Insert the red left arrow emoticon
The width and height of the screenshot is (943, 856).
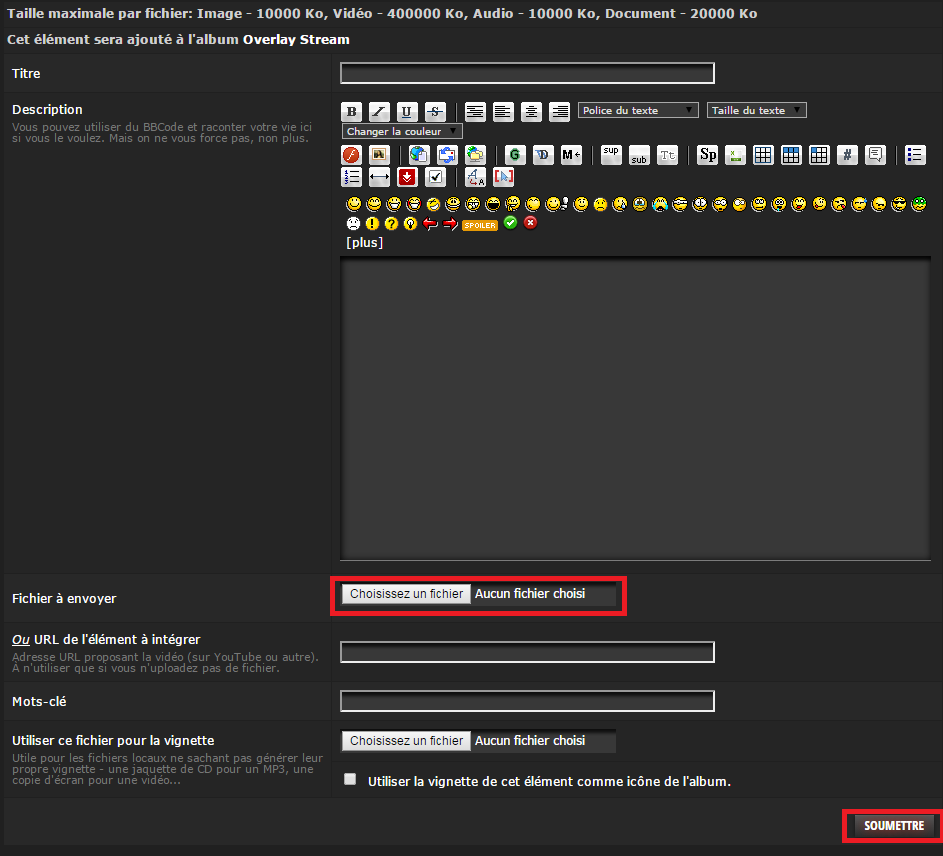(x=430, y=224)
